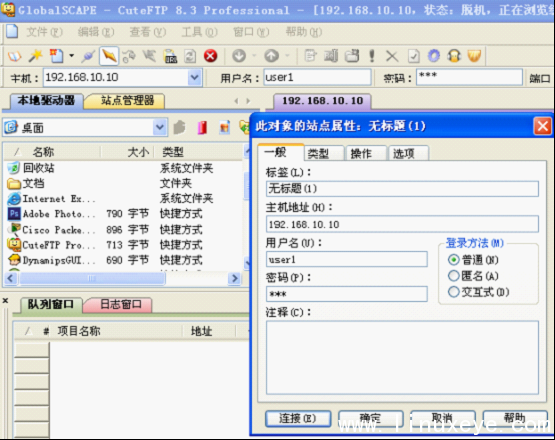Open the dropdown next to Download arrow
Screen dimensions: 555x440
click(x=254, y=56)
